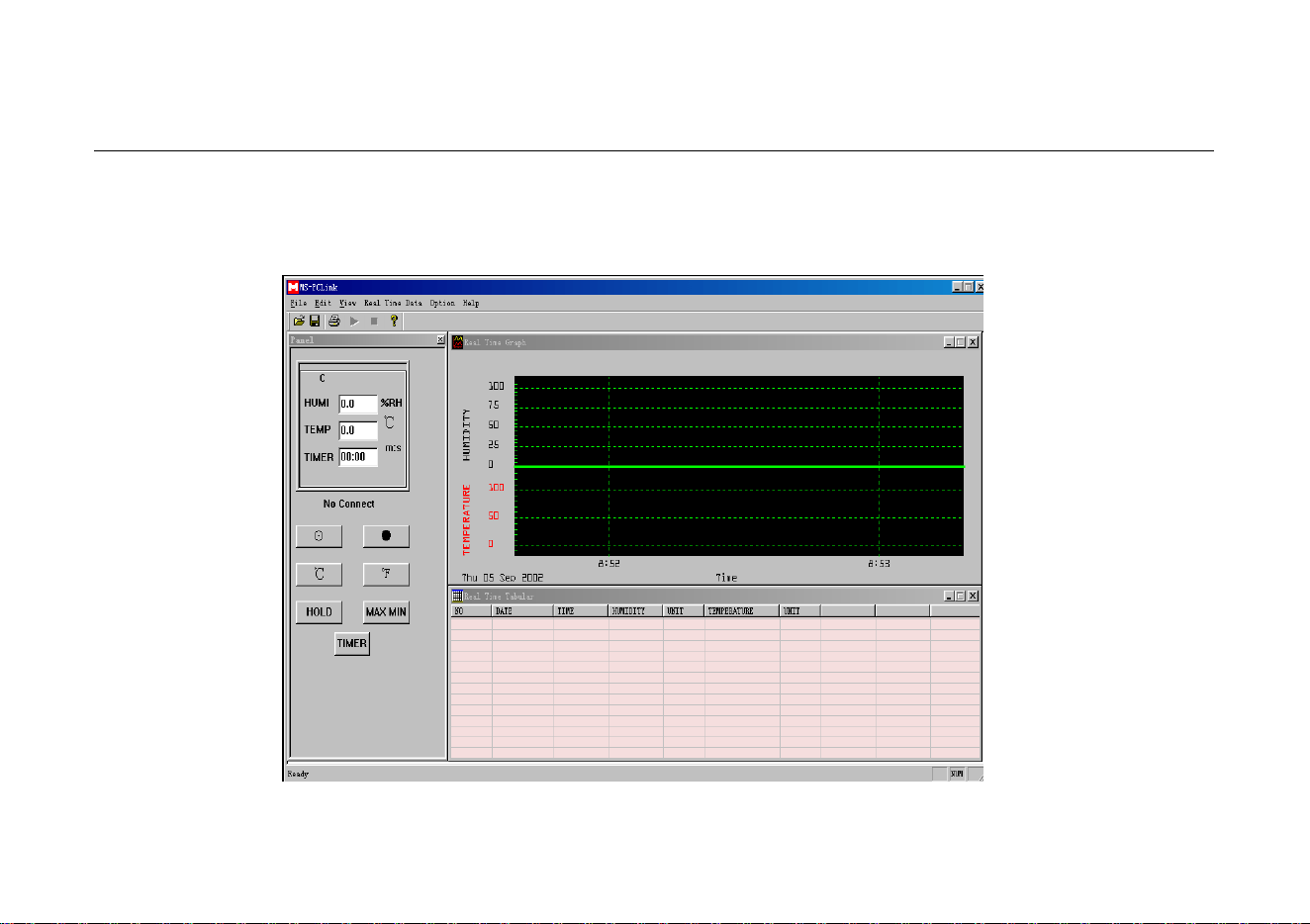
Task: Close the Real Time Tabular window
Action: (974, 596)
